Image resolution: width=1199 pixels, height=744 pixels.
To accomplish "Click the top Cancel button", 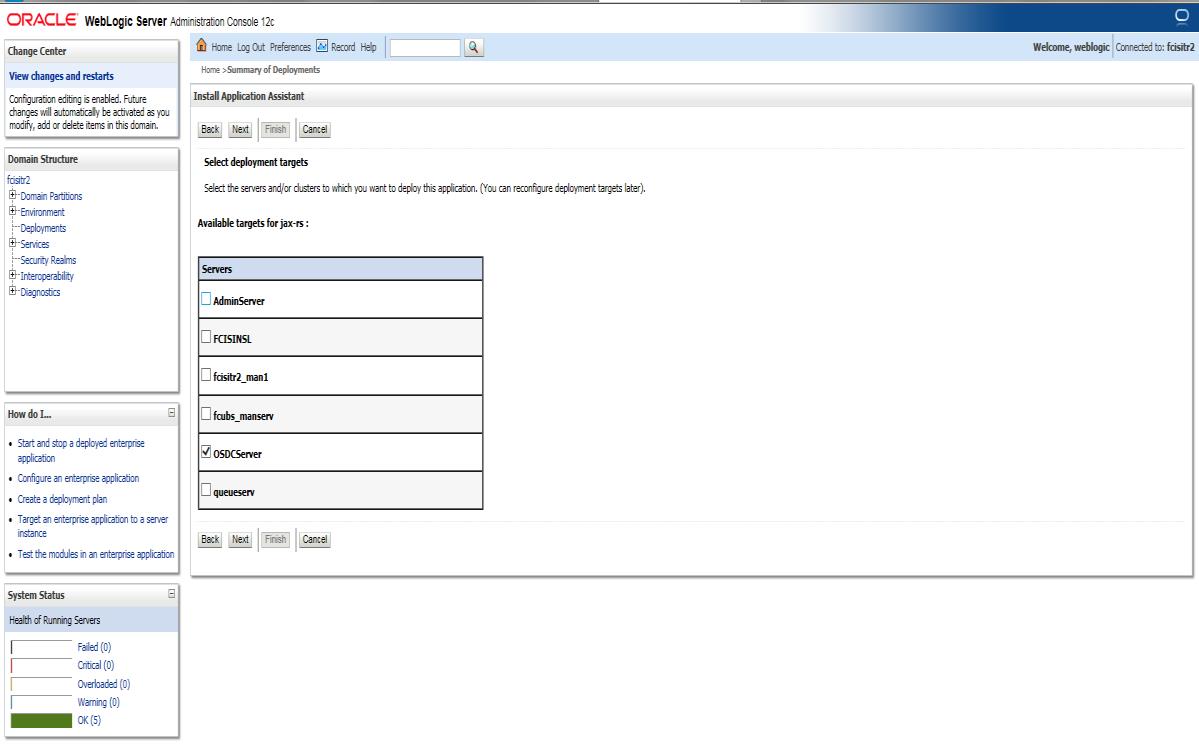I will (x=314, y=129).
